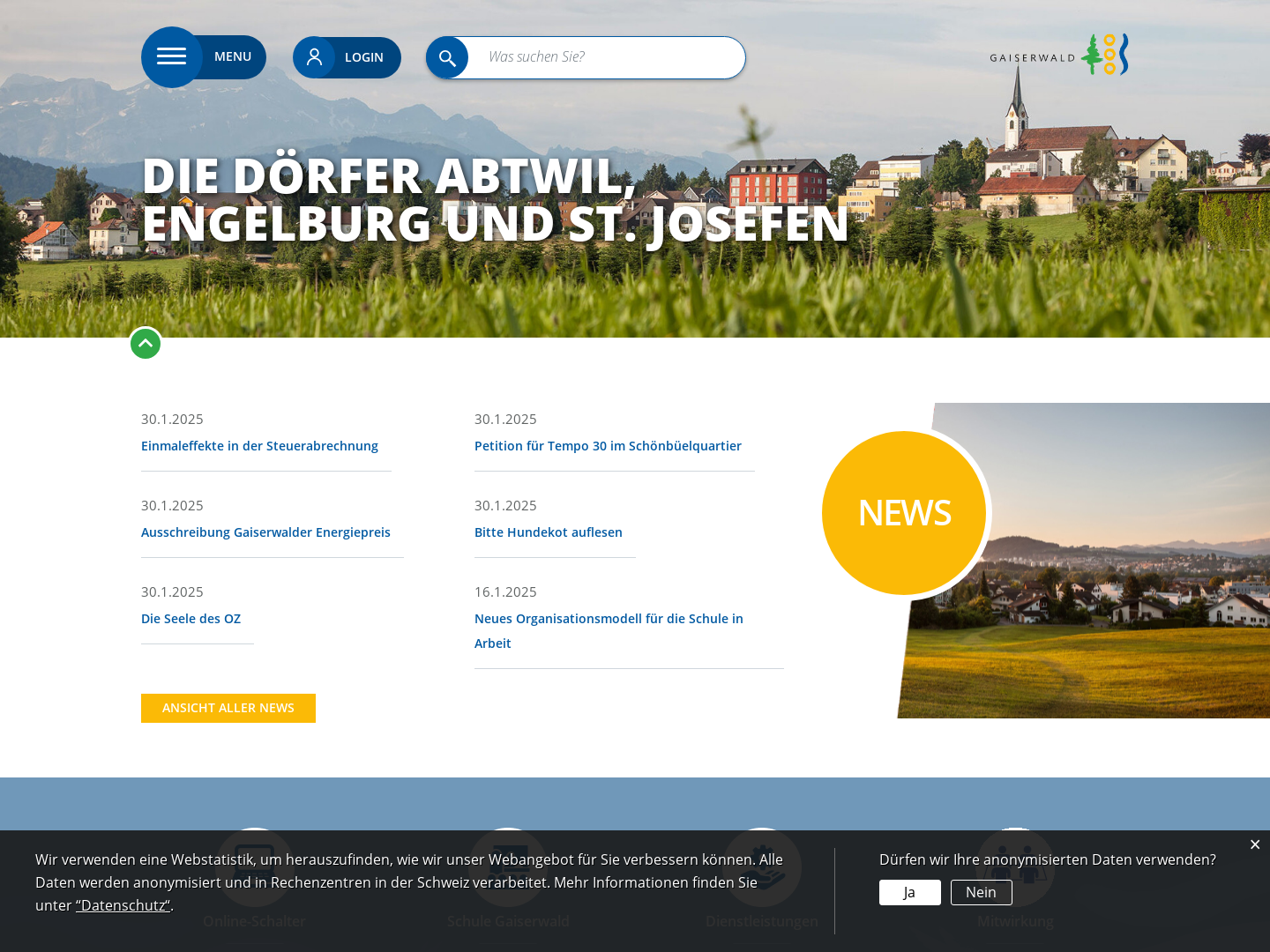Screen dimensions: 1270x952
Task: Open 'Ausschreibung Gaiserwalder Energiepreis' article
Action: 265,532
